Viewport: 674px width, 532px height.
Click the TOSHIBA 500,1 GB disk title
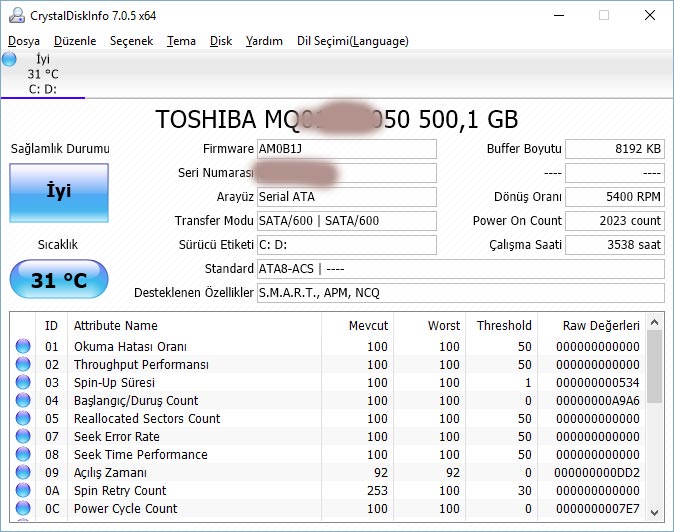tap(337, 119)
